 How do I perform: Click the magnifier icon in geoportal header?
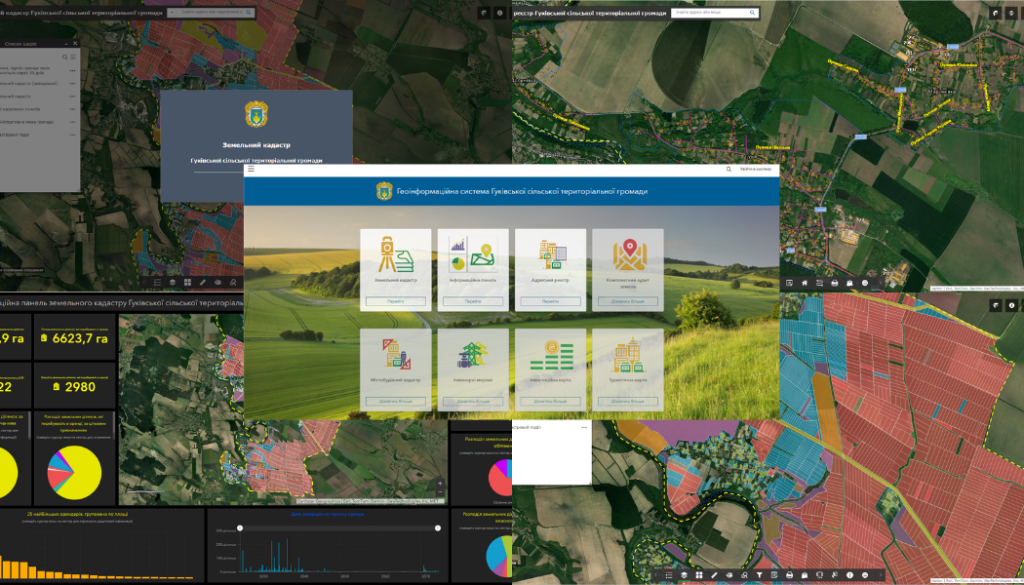(728, 171)
